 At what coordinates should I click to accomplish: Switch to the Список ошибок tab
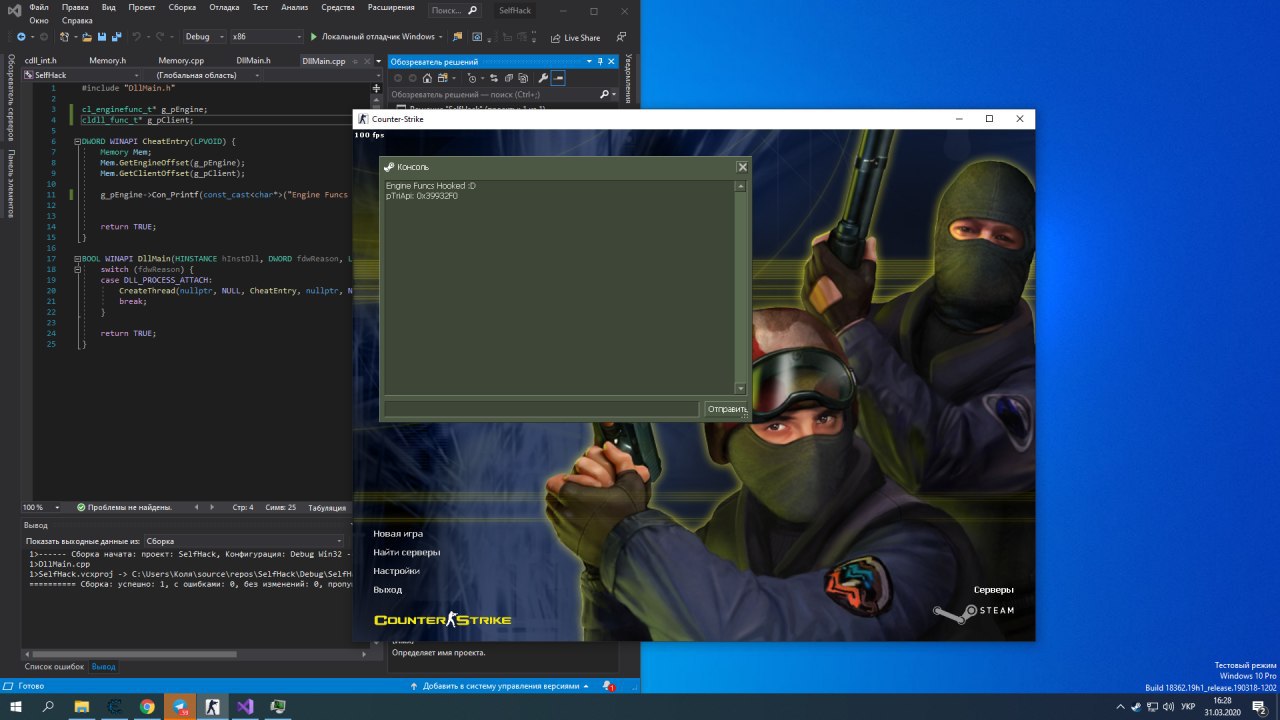(55, 666)
